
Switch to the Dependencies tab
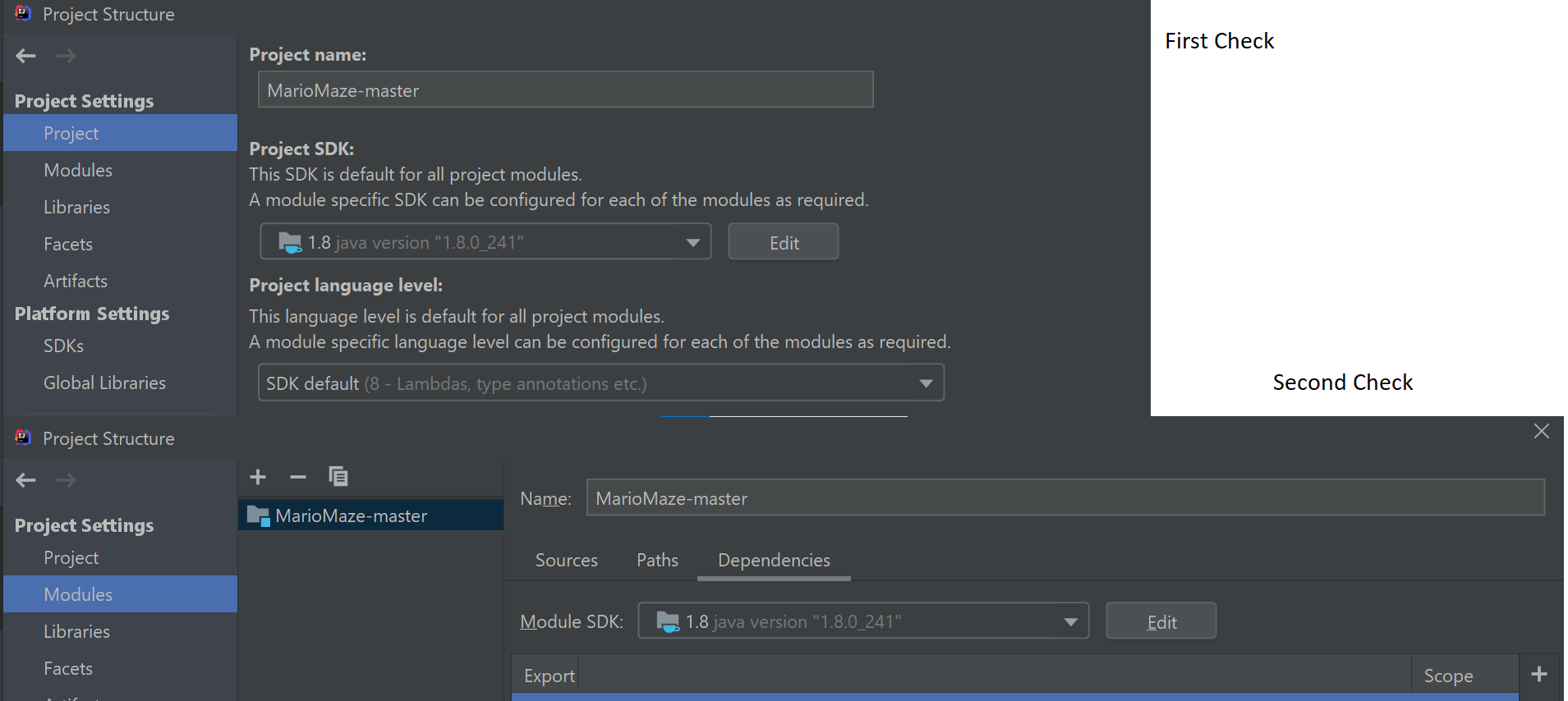(774, 561)
